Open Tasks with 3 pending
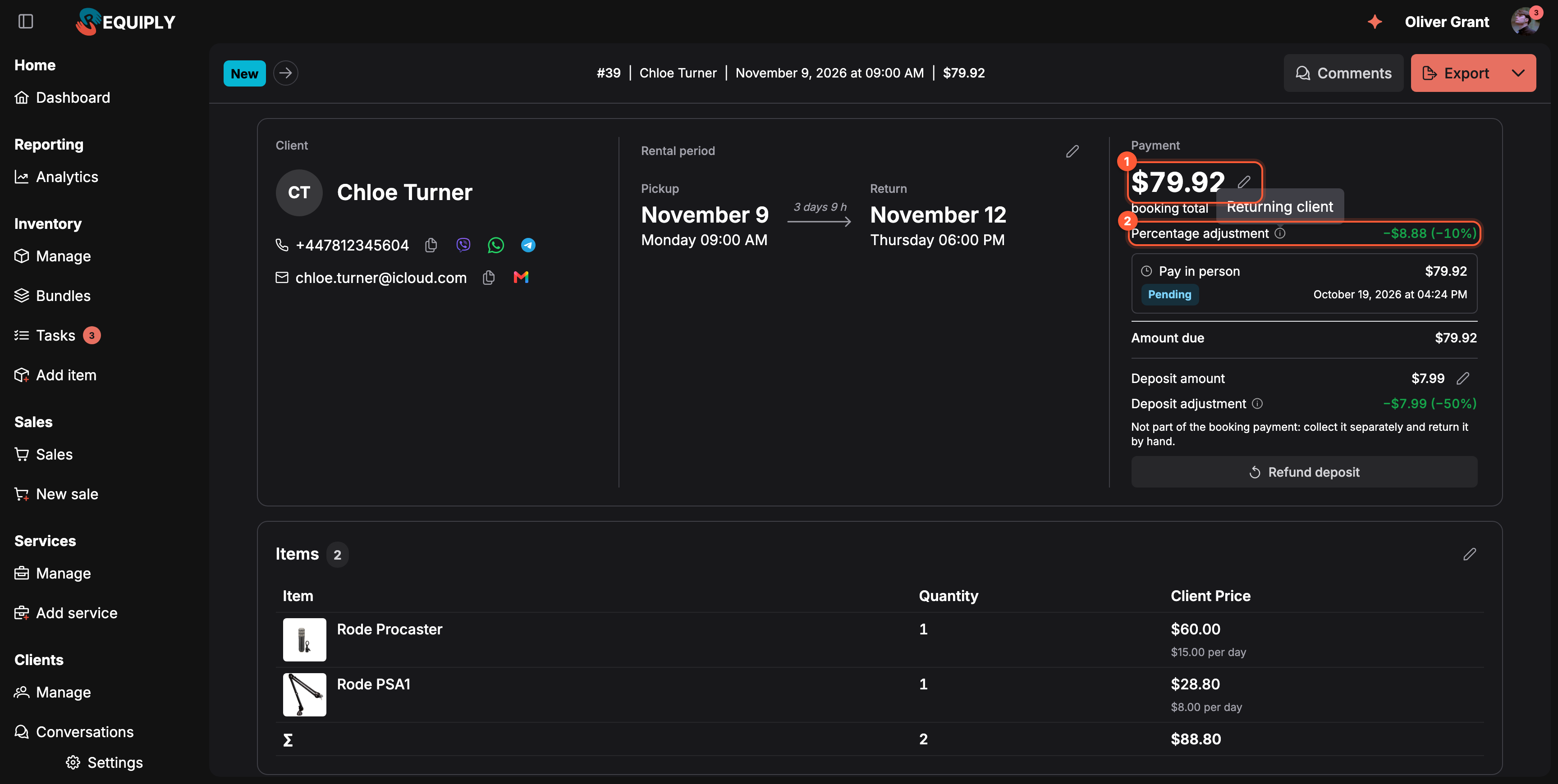 pyautogui.click(x=57, y=336)
